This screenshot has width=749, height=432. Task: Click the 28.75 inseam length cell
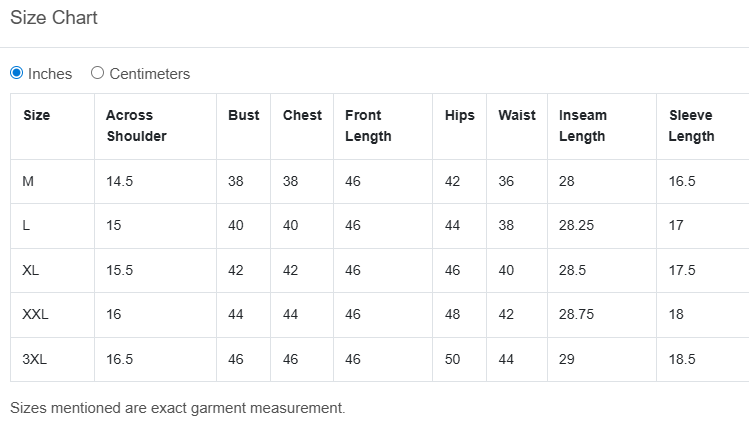tap(576, 314)
